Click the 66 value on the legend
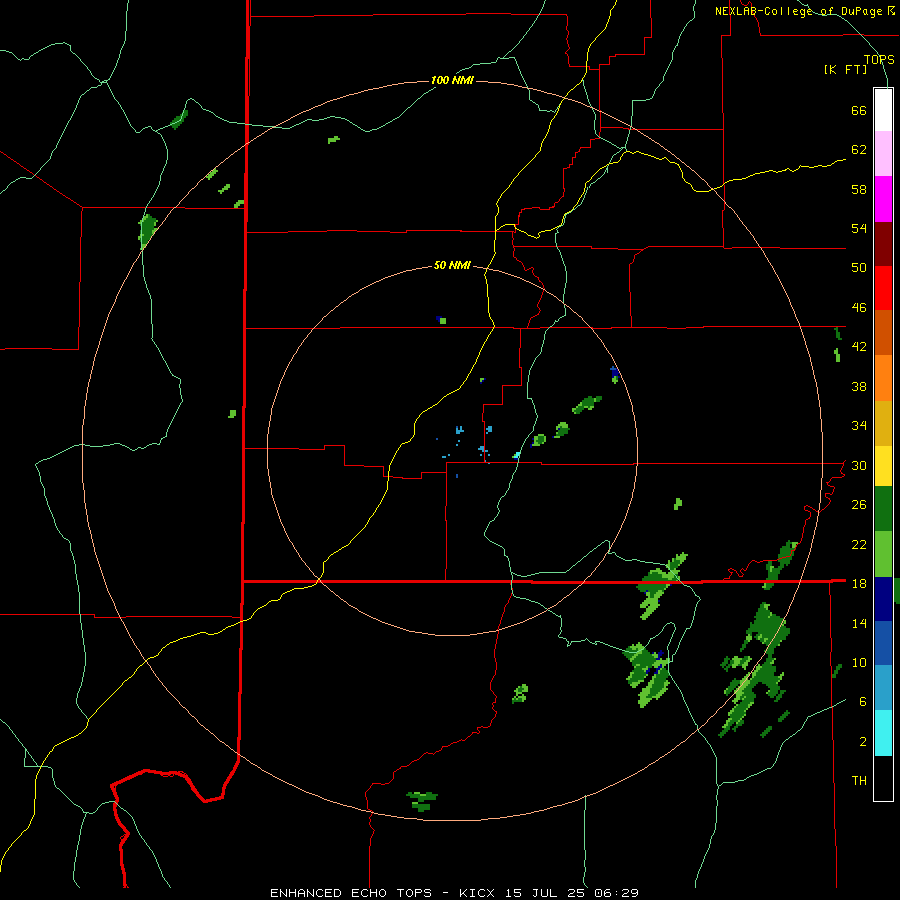 pos(859,111)
